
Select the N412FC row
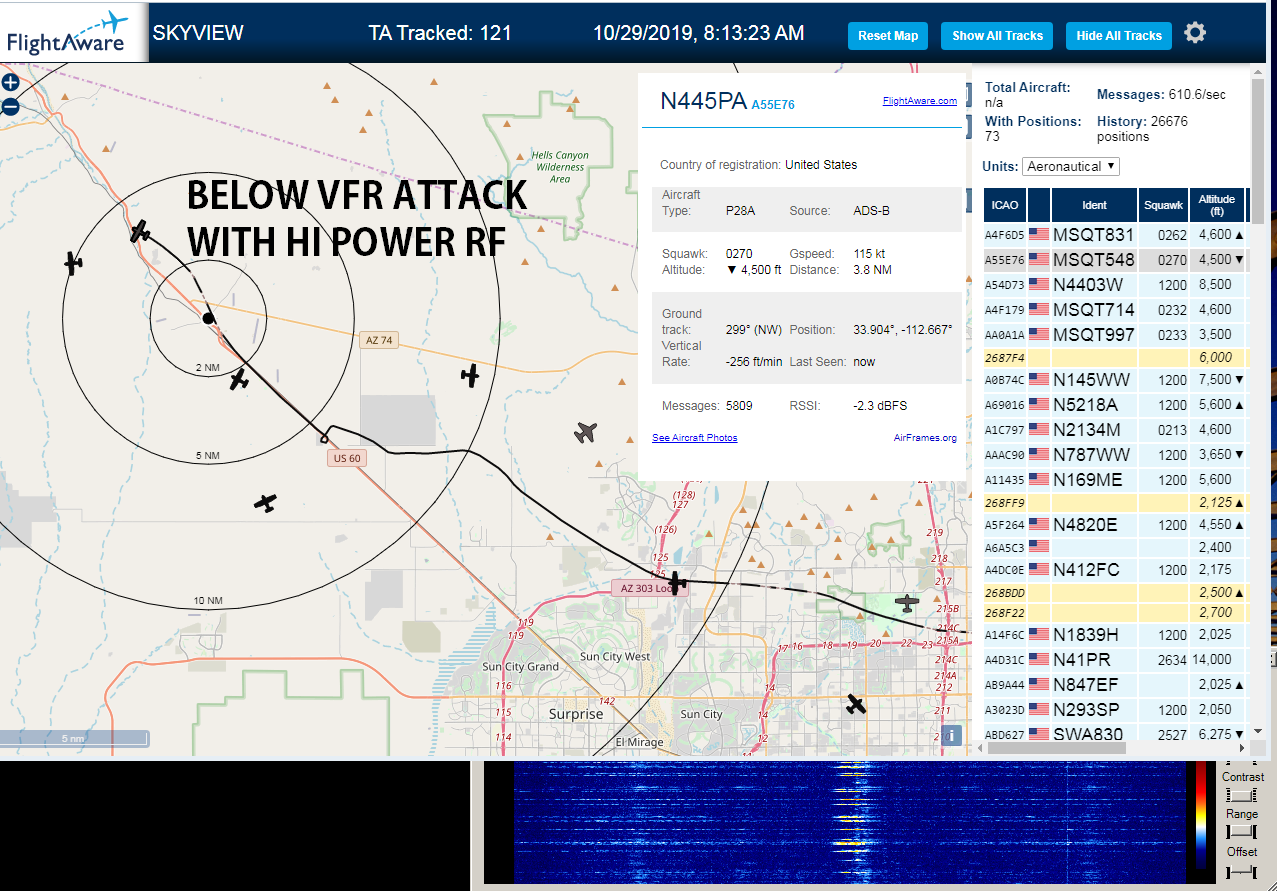pyautogui.click(x=1115, y=569)
